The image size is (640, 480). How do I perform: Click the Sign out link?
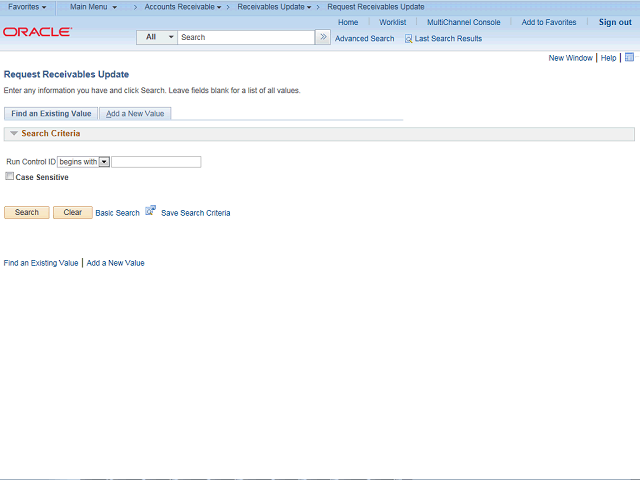[x=615, y=22]
